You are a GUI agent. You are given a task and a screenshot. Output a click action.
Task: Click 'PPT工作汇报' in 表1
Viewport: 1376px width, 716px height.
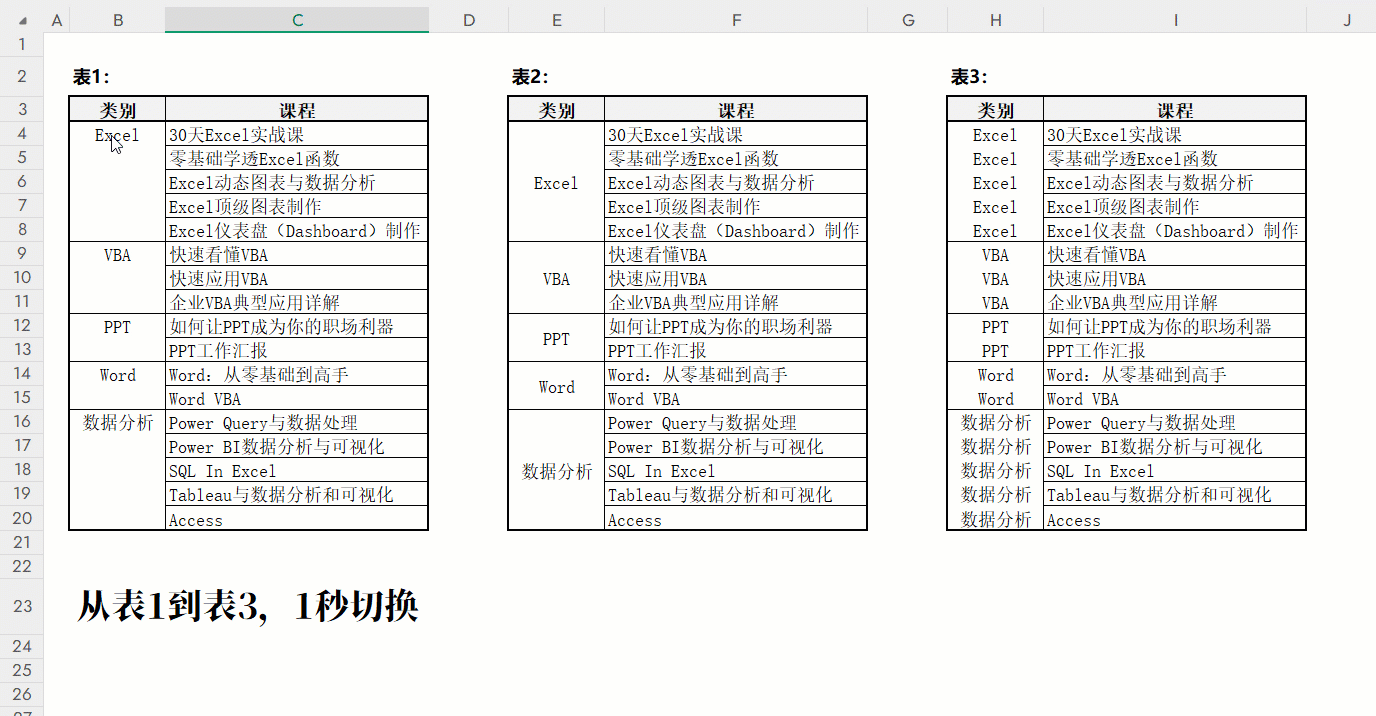coord(297,350)
